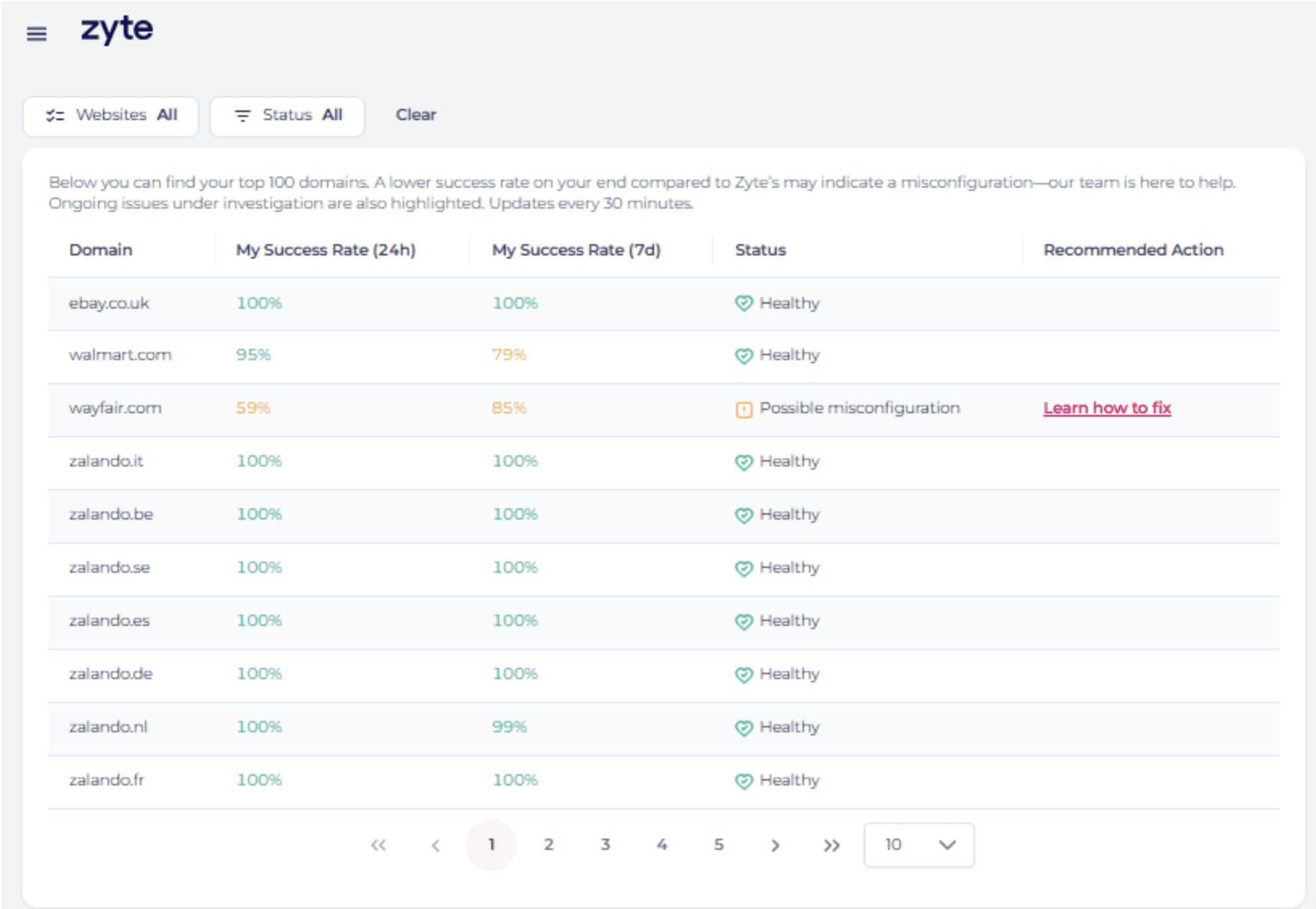This screenshot has width=1316, height=909.
Task: Open the hamburger menu
Action: pos(37,33)
